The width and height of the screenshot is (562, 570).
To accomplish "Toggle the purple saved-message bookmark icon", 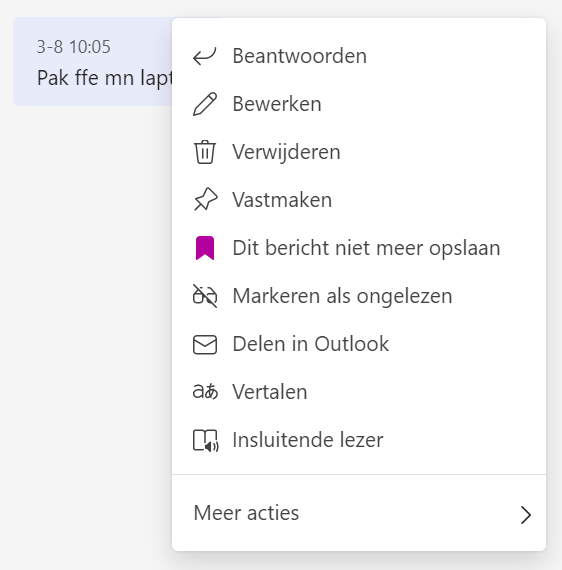I will (x=205, y=248).
